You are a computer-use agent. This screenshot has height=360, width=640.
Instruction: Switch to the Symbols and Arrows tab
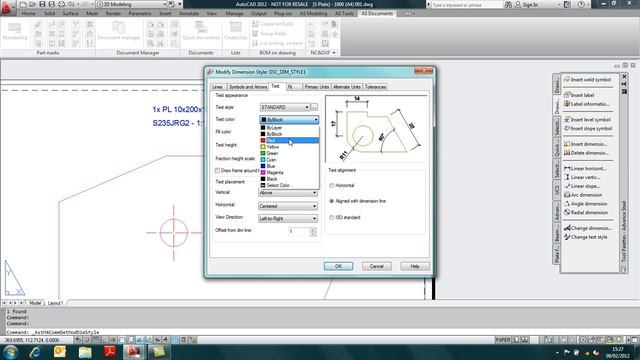[247, 87]
